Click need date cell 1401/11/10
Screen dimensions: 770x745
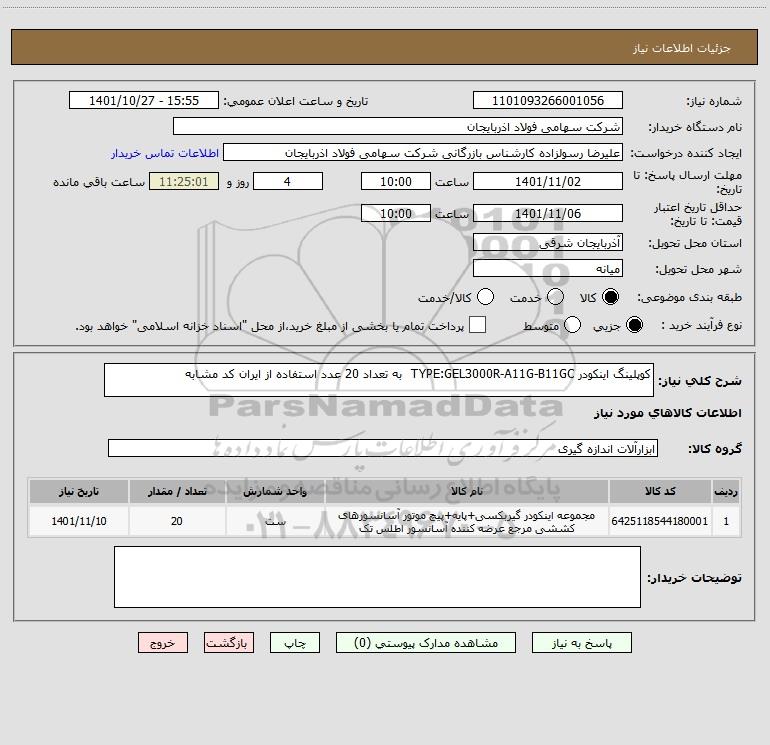pos(79,521)
